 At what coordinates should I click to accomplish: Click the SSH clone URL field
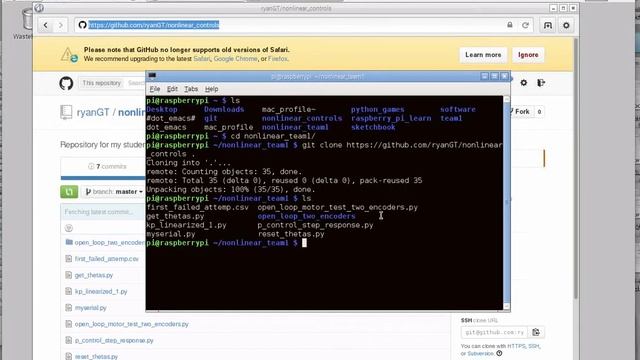pos(494,332)
